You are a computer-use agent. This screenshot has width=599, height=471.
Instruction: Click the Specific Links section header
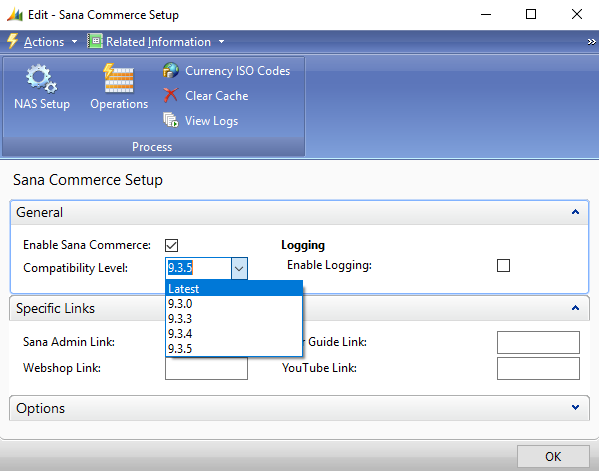300,308
